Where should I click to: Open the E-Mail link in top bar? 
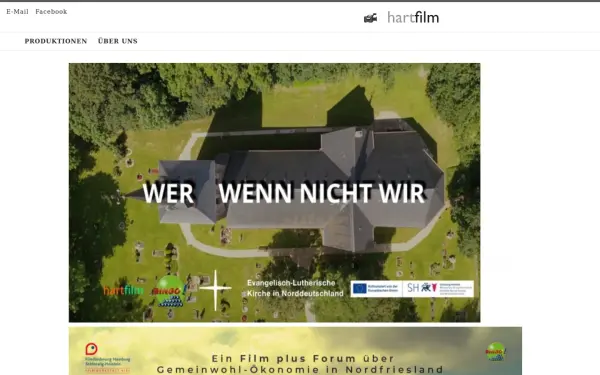pos(17,11)
